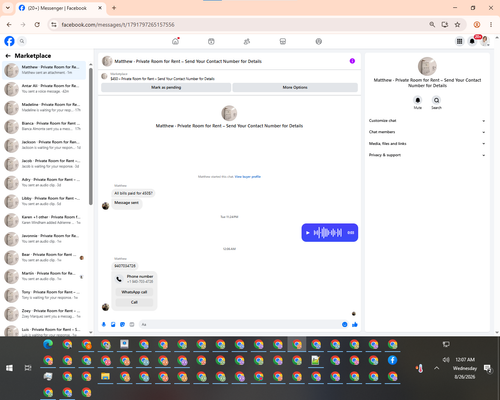Open Task View on the taskbar
The height and width of the screenshot is (400, 500).
(x=28, y=368)
